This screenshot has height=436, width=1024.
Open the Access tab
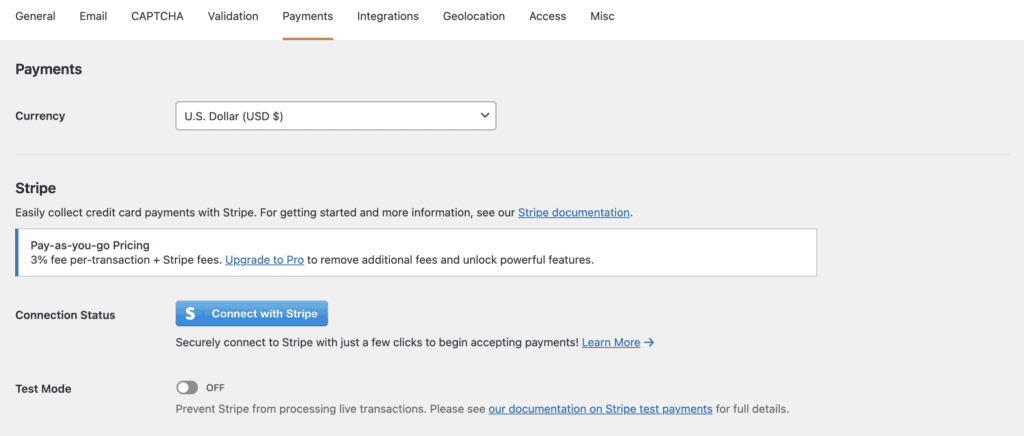[548, 16]
